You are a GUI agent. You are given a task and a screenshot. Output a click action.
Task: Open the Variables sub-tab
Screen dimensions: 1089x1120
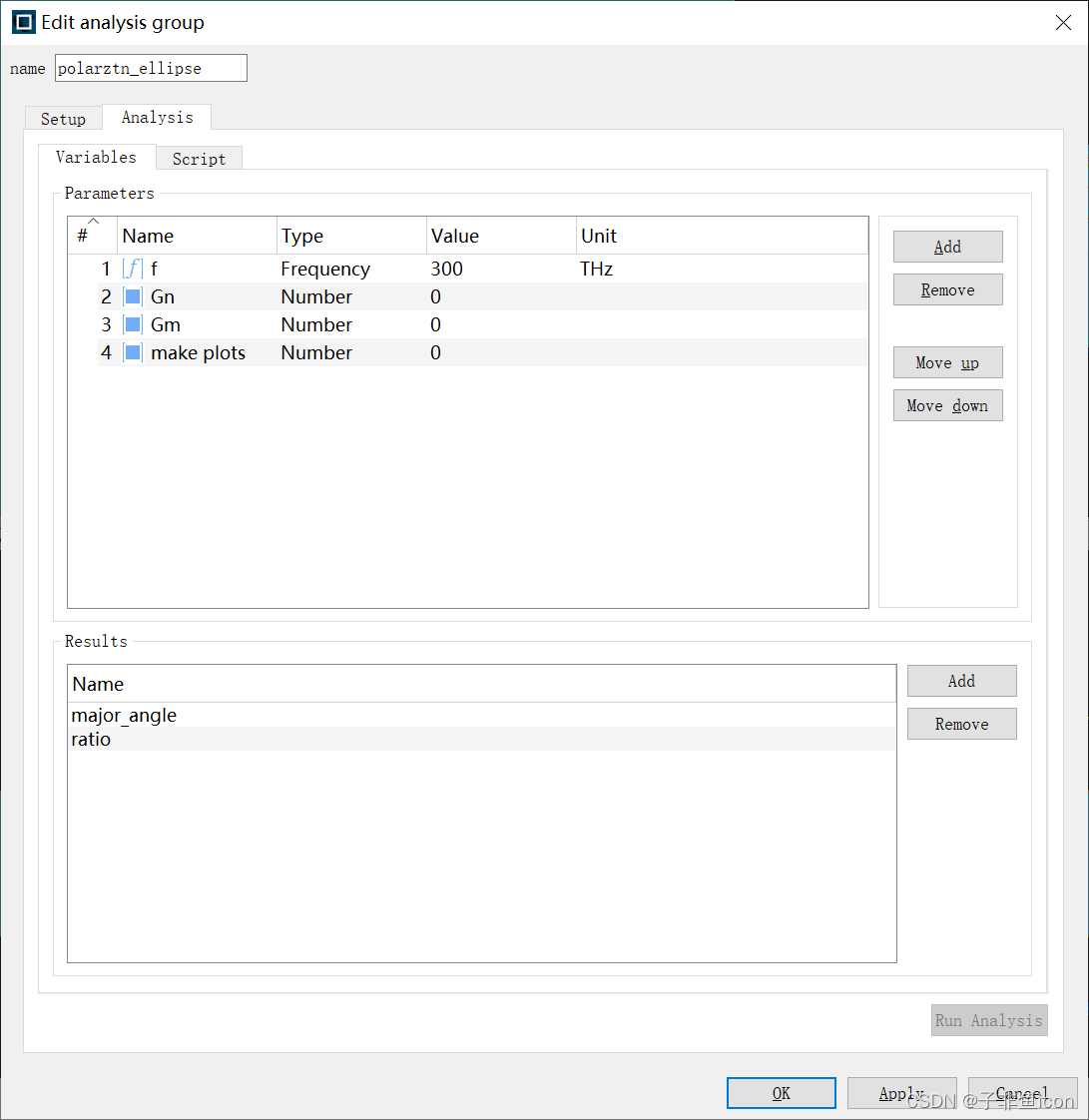[97, 157]
